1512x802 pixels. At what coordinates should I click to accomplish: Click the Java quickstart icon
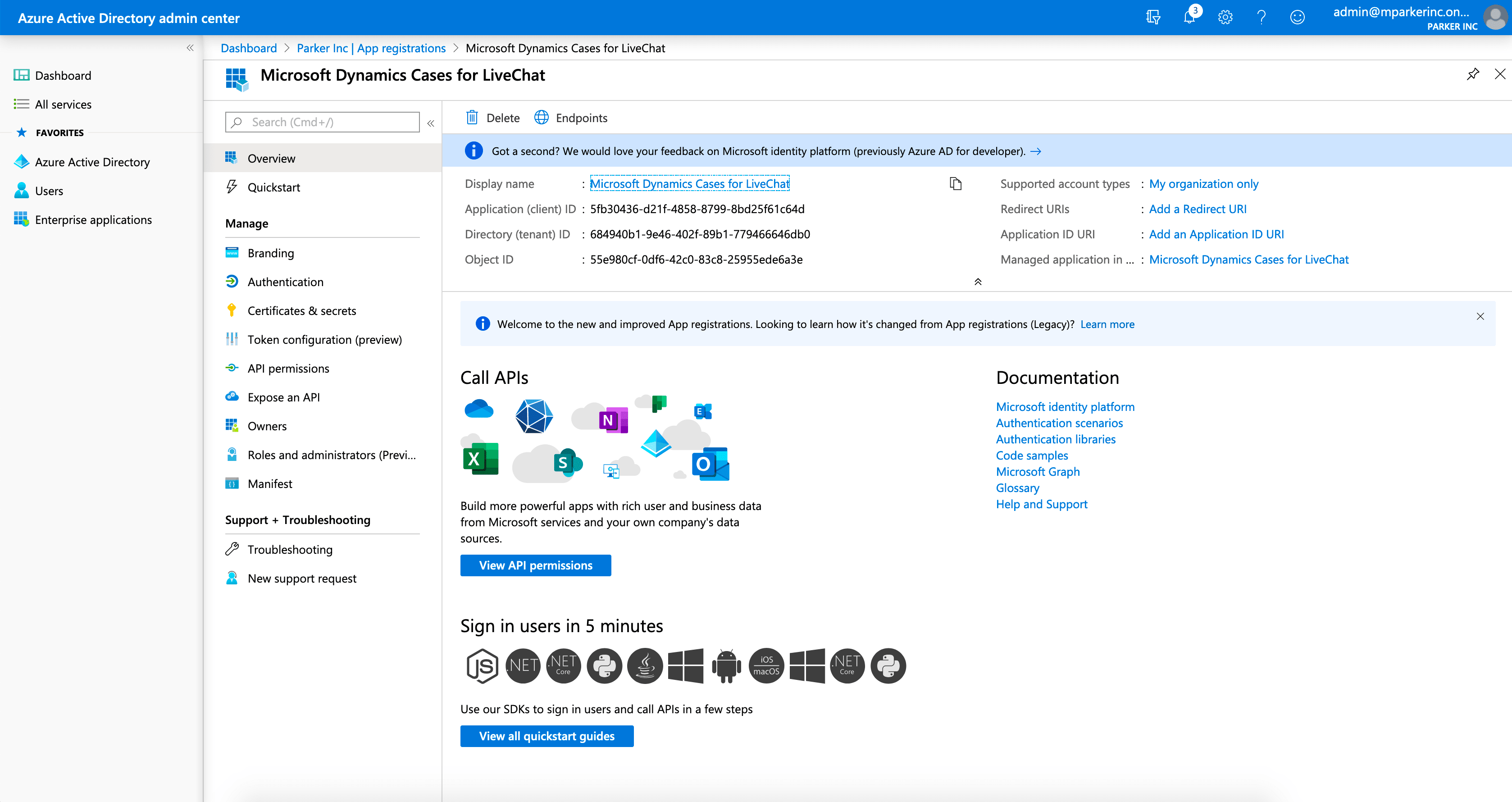tap(644, 666)
